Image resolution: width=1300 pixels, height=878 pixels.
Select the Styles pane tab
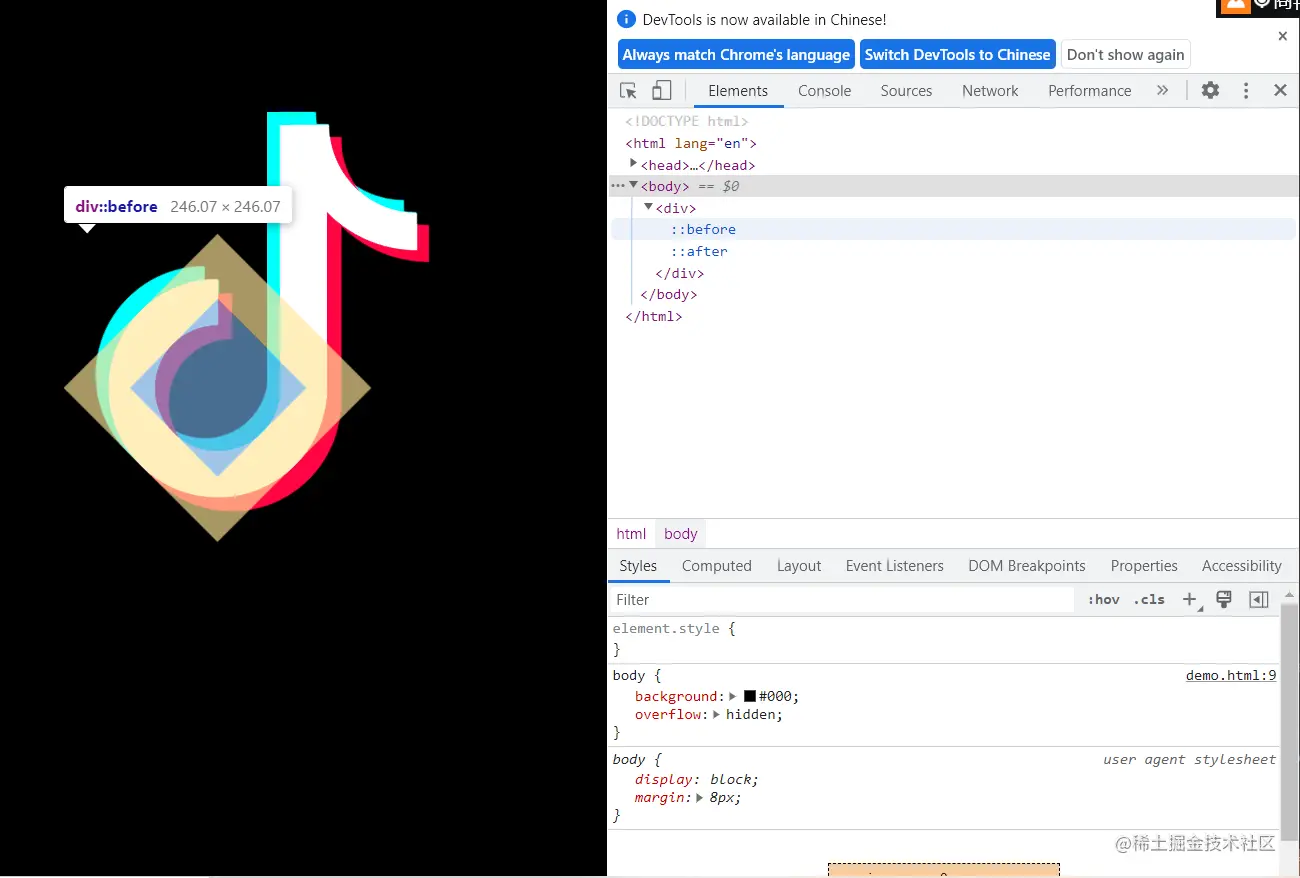coord(638,565)
